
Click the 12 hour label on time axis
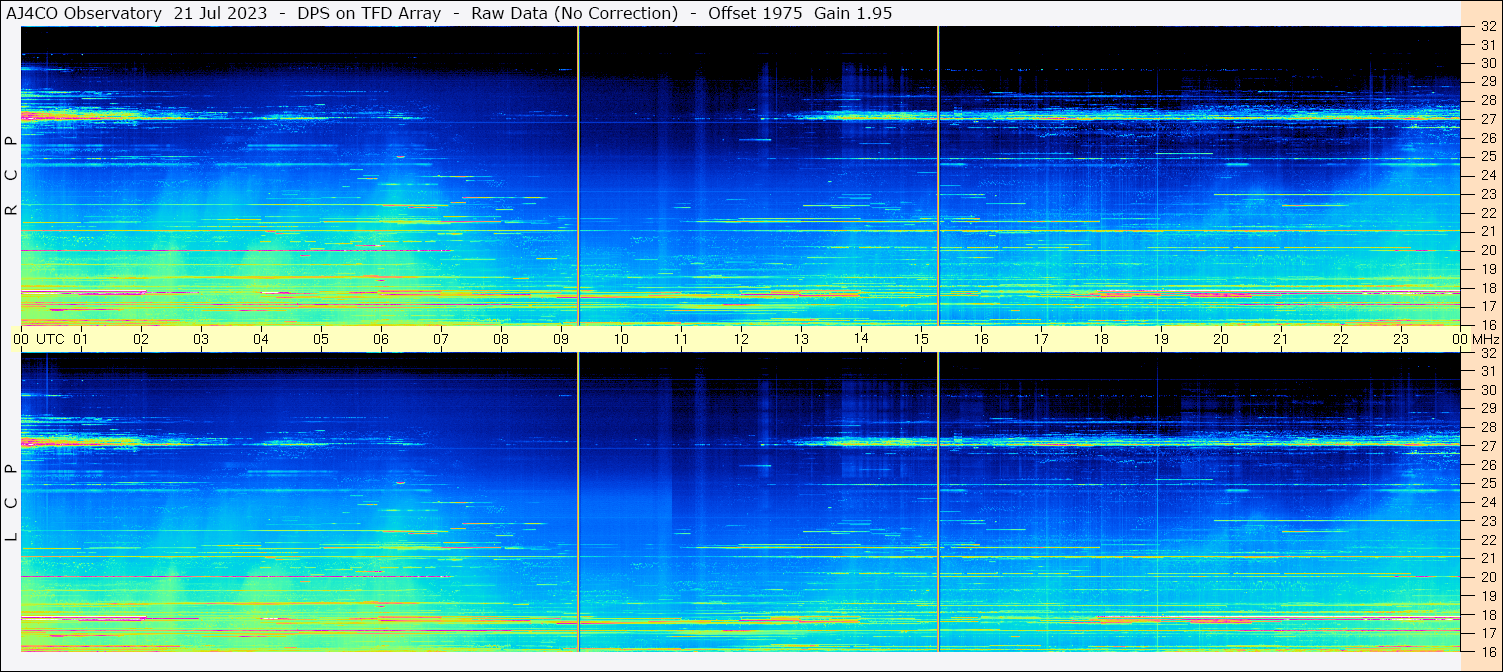[x=741, y=339]
